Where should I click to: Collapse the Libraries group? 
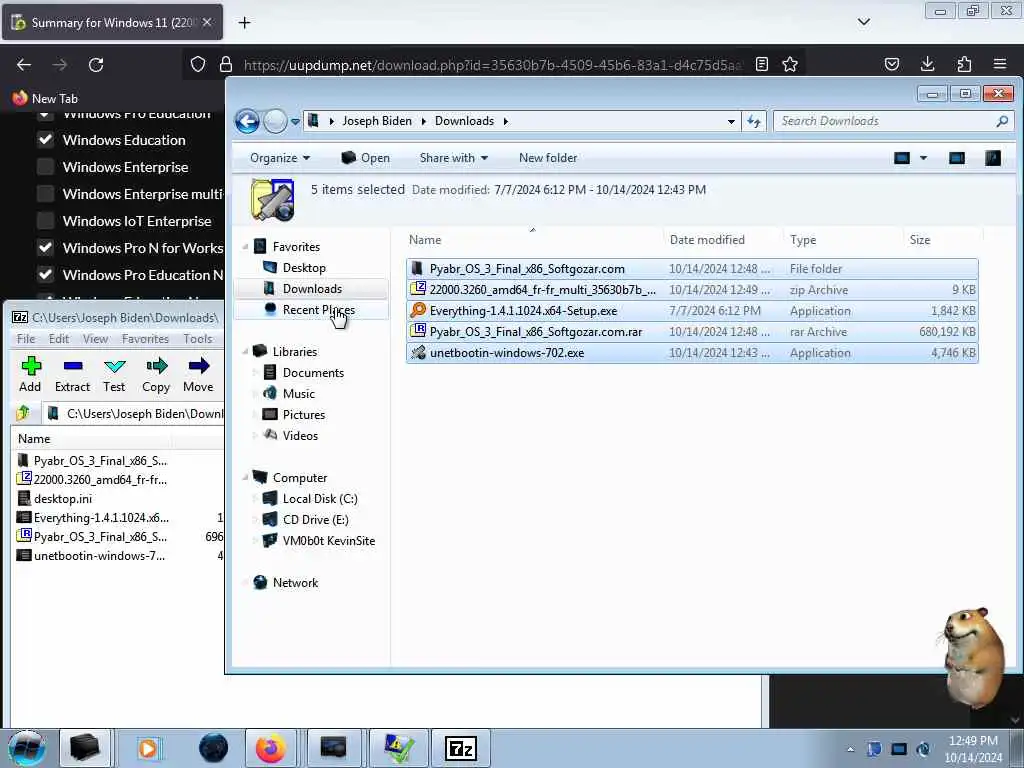pyautogui.click(x=246, y=351)
